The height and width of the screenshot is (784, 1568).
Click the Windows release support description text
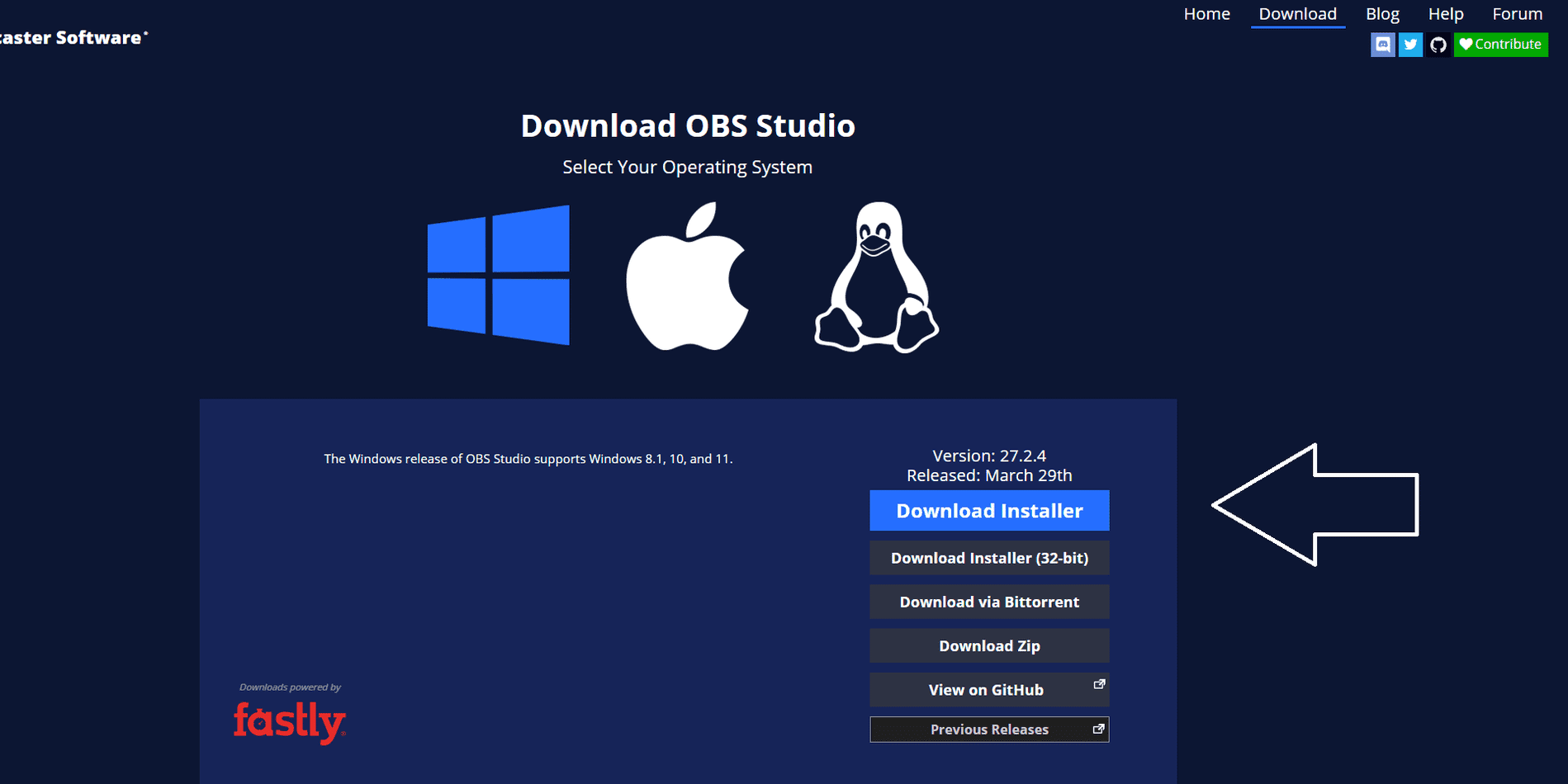[528, 459]
